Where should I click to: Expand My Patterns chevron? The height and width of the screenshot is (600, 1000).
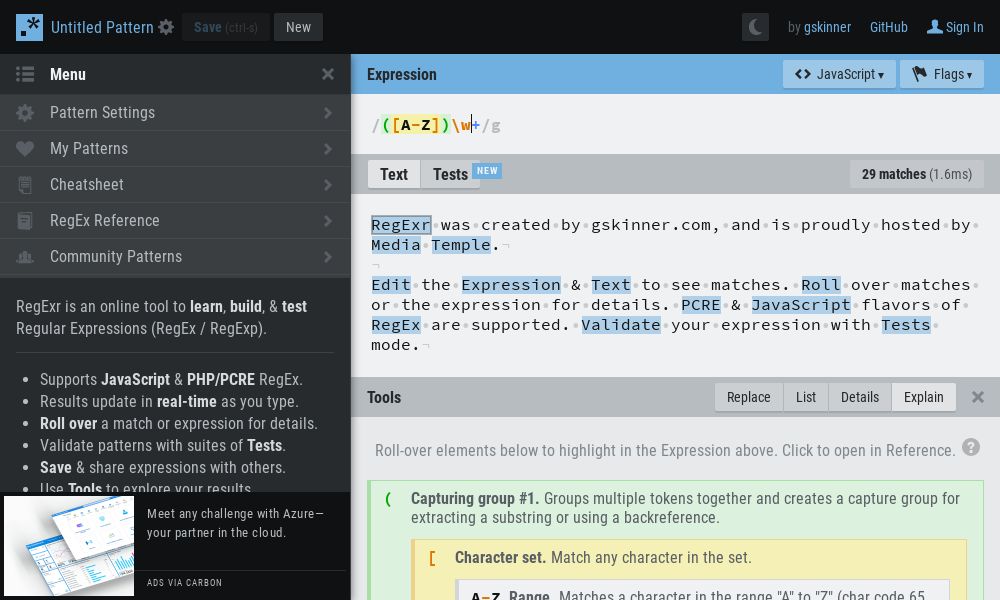328,149
